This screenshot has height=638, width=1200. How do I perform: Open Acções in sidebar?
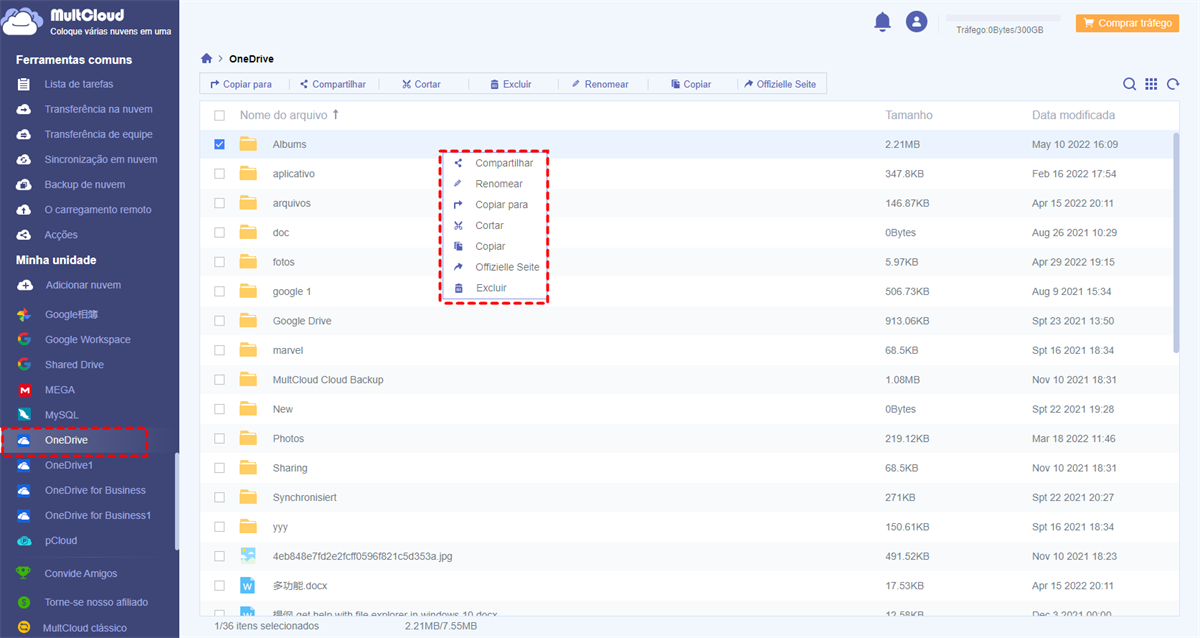tap(62, 234)
